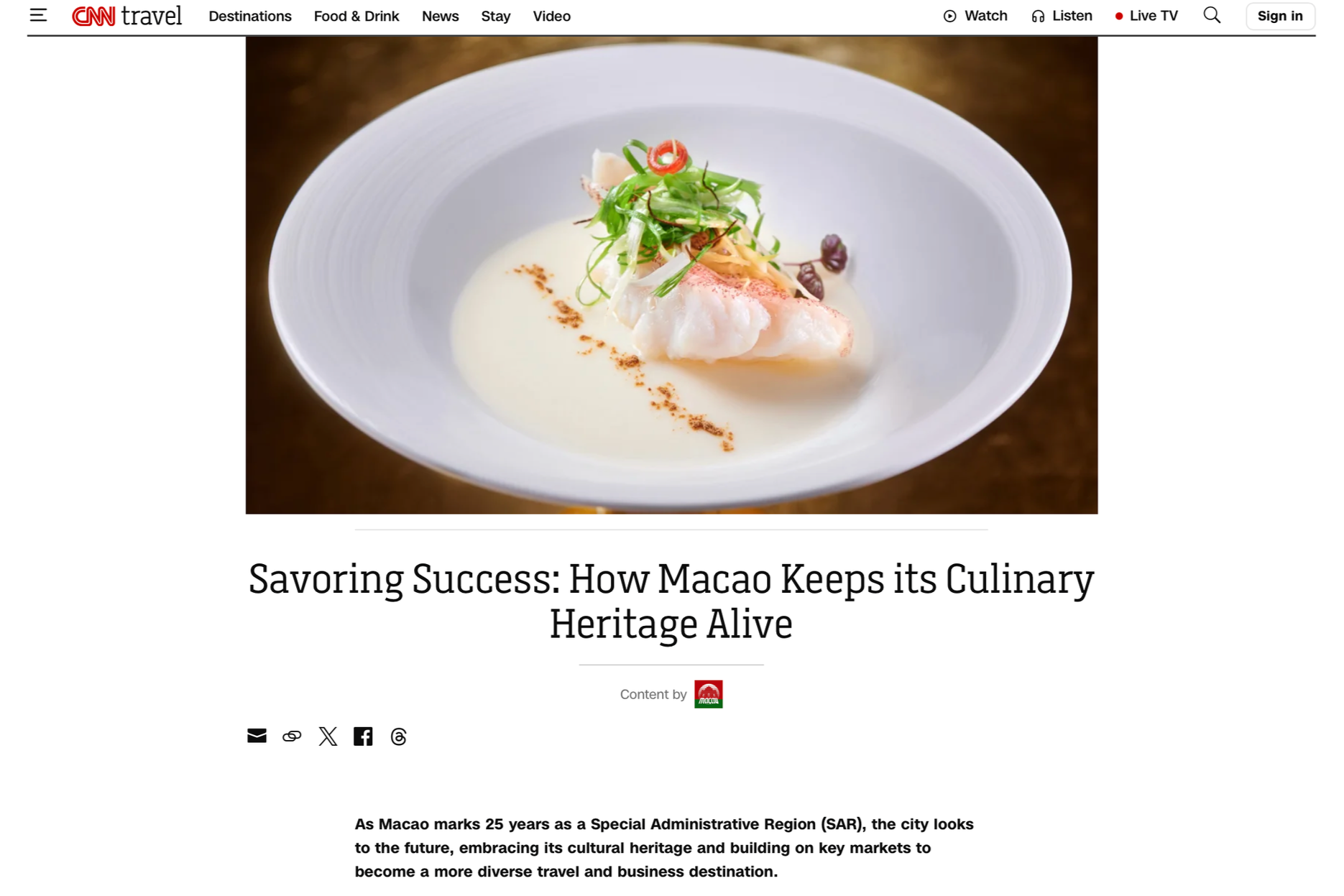This screenshot has width=1344, height=896.
Task: Click the CNN logo
Action: pos(93,16)
